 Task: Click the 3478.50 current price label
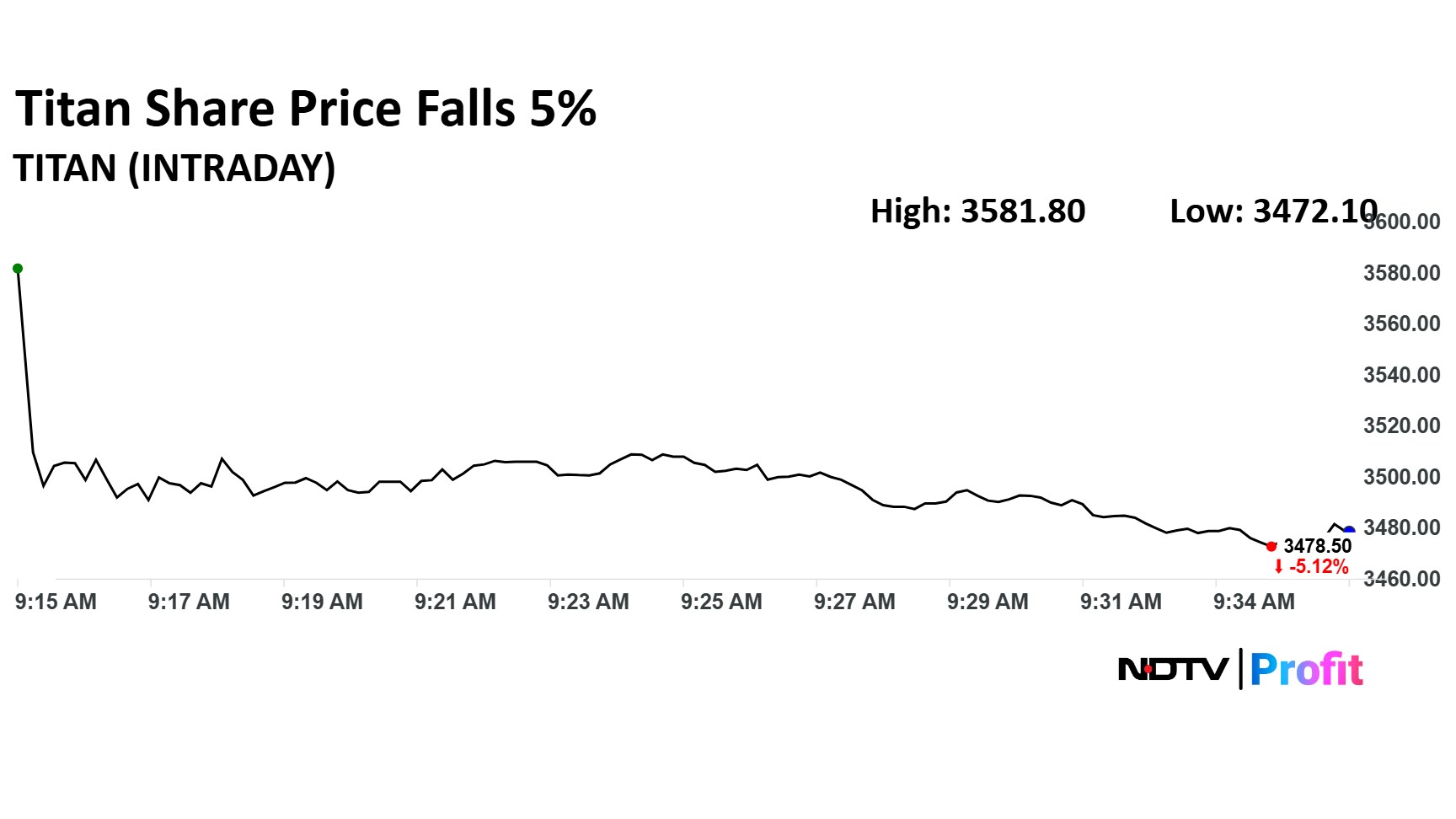click(1317, 546)
